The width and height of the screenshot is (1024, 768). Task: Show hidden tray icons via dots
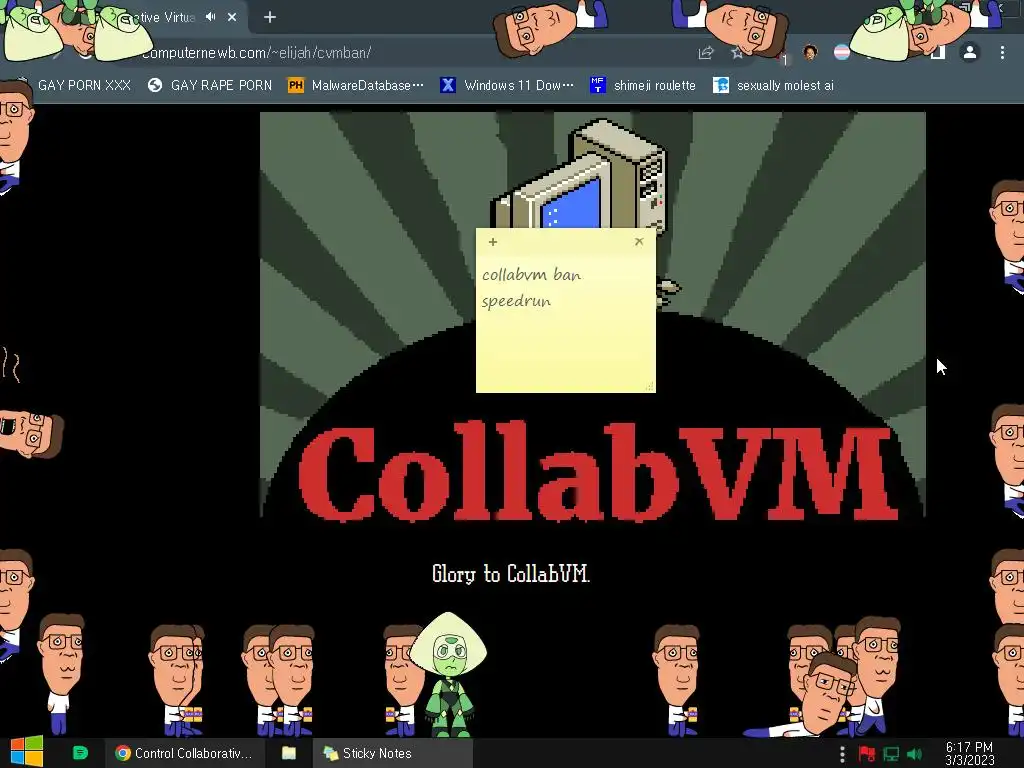pyautogui.click(x=842, y=754)
